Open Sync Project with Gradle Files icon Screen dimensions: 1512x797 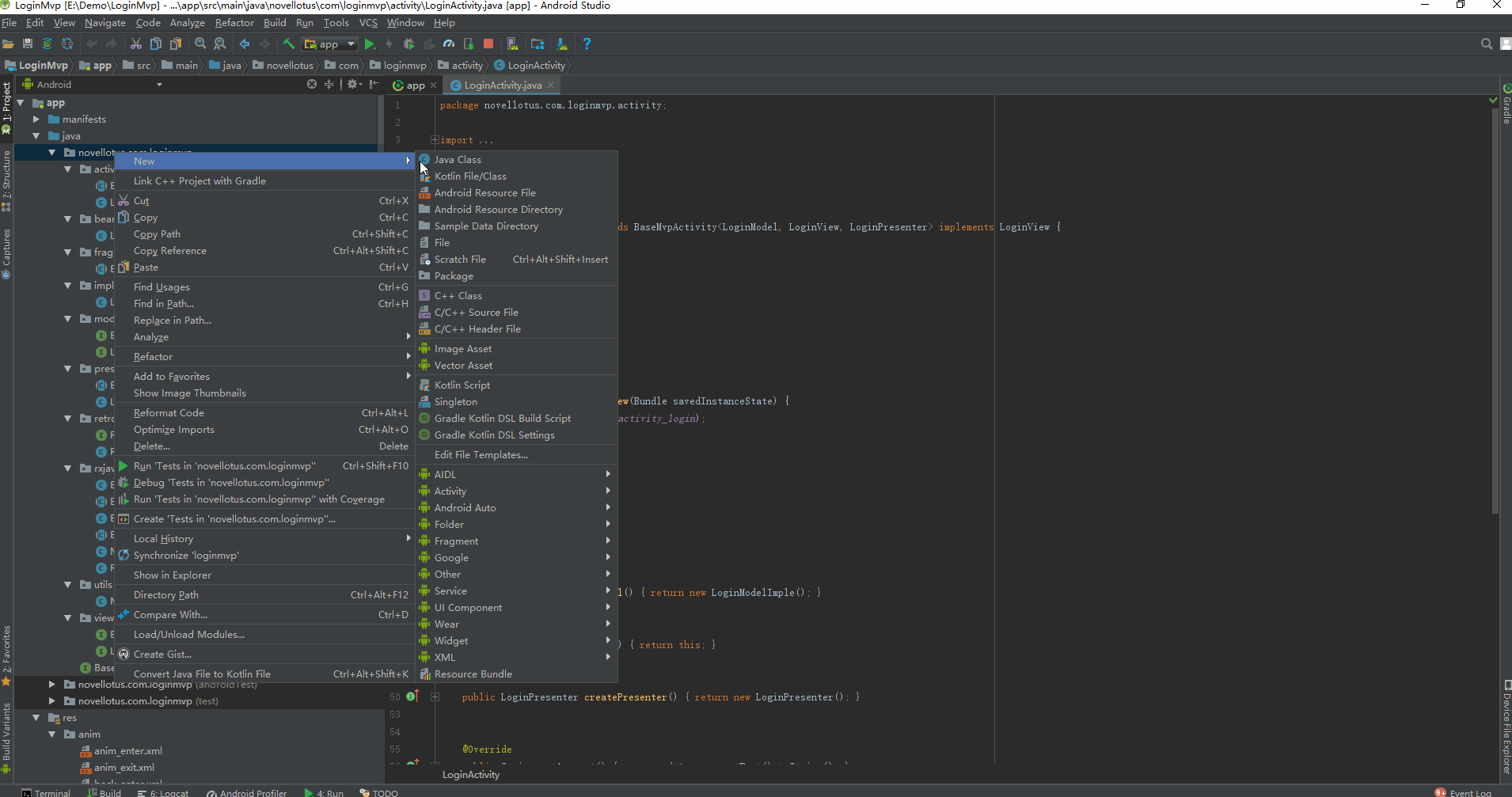coord(47,44)
